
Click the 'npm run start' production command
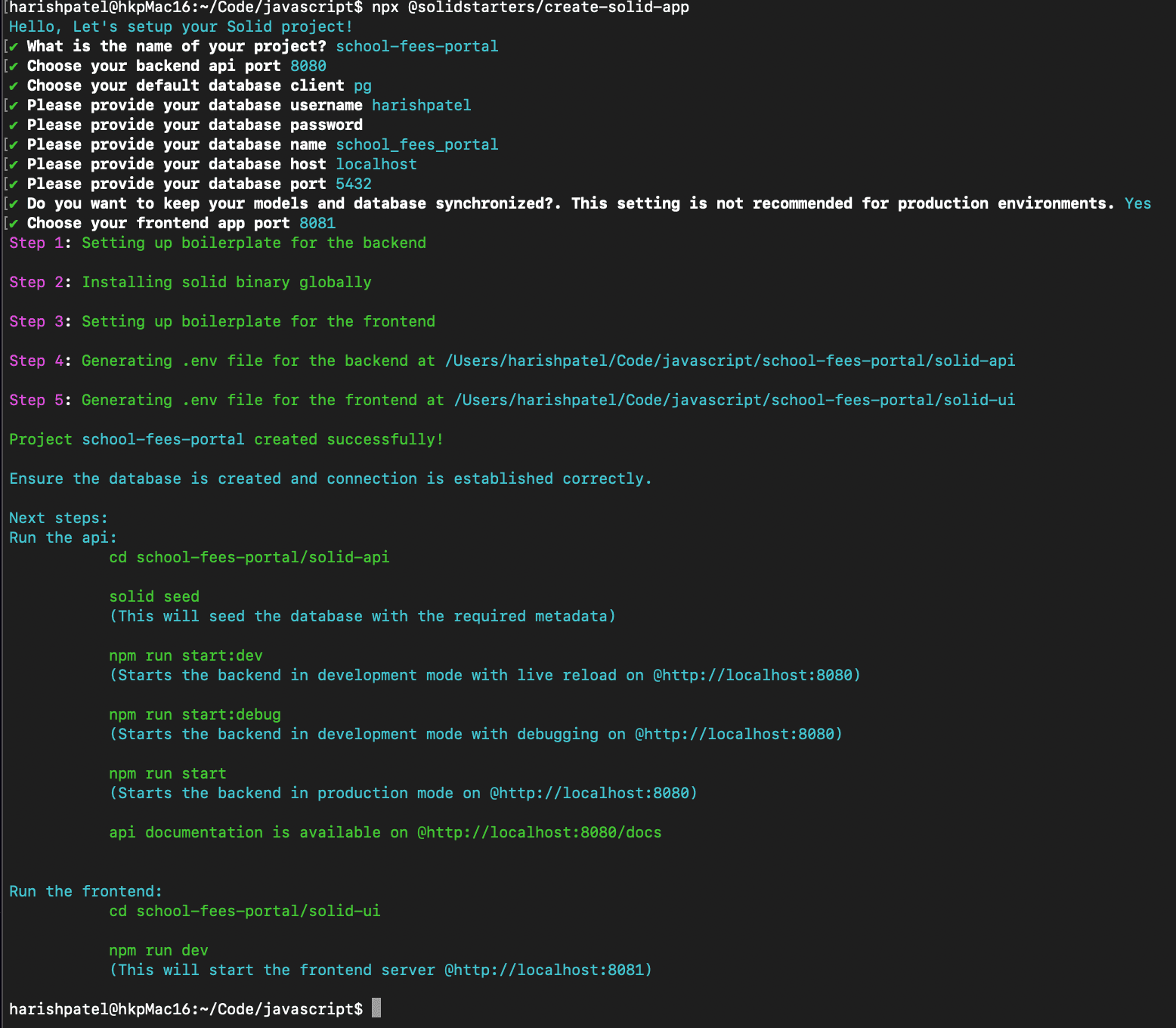click(168, 773)
